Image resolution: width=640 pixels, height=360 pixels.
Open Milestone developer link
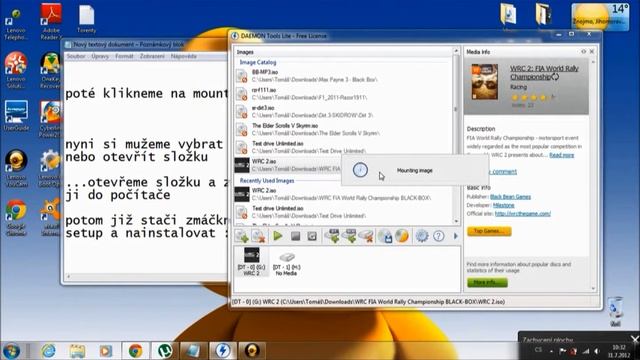pos(503,205)
